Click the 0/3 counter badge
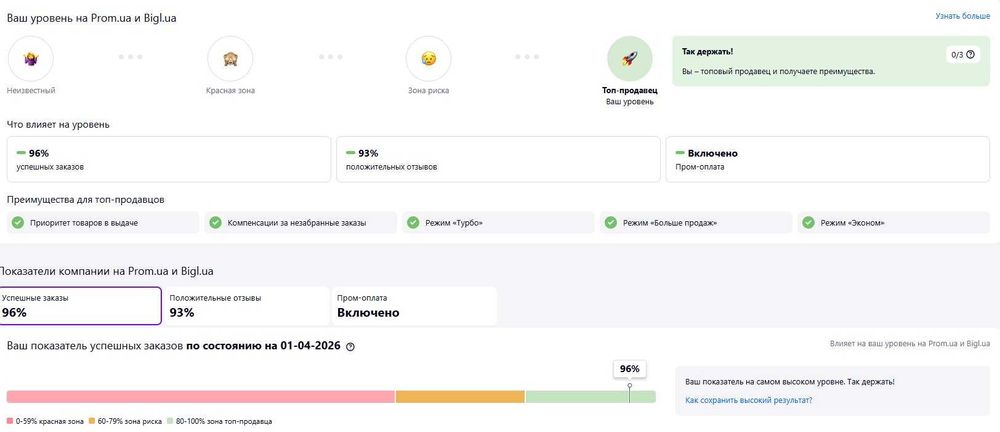This screenshot has height=432, width=1000. (x=963, y=55)
